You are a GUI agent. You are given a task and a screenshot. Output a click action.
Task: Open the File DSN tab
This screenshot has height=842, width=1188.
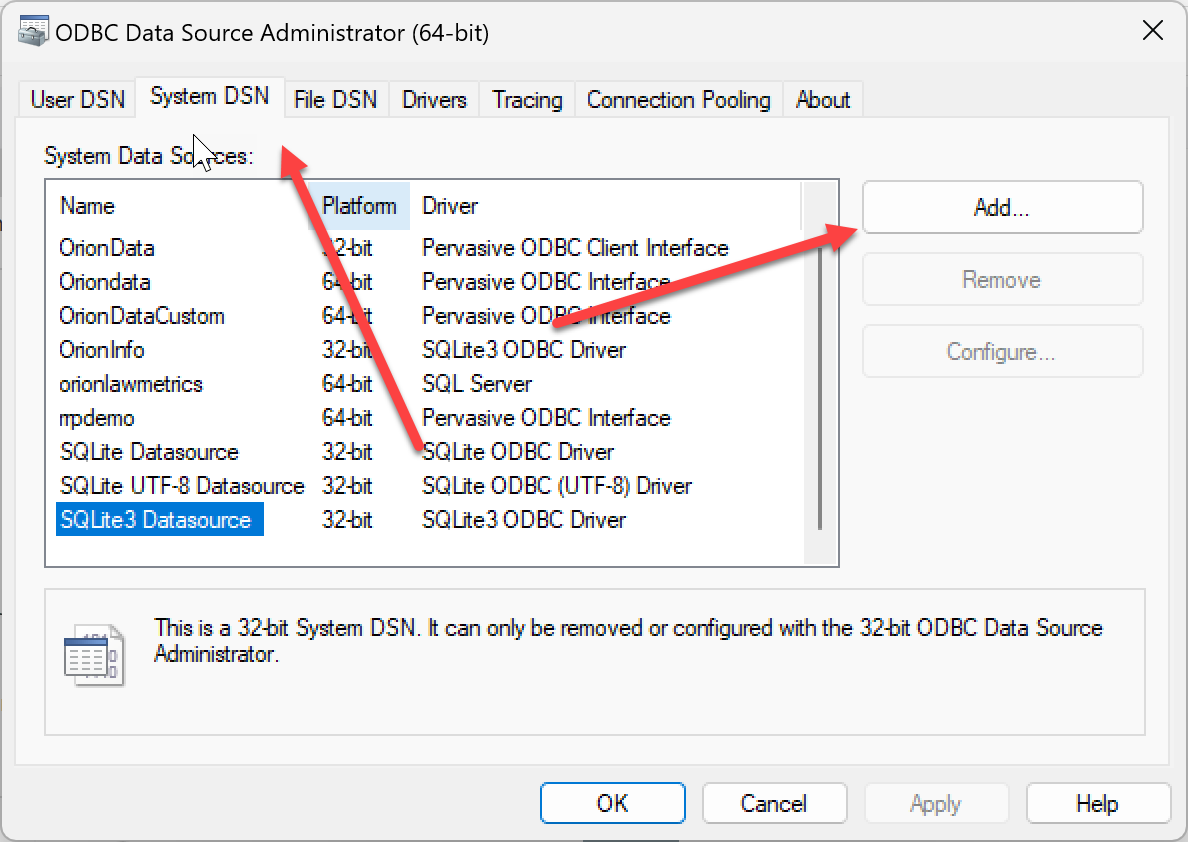pyautogui.click(x=335, y=99)
